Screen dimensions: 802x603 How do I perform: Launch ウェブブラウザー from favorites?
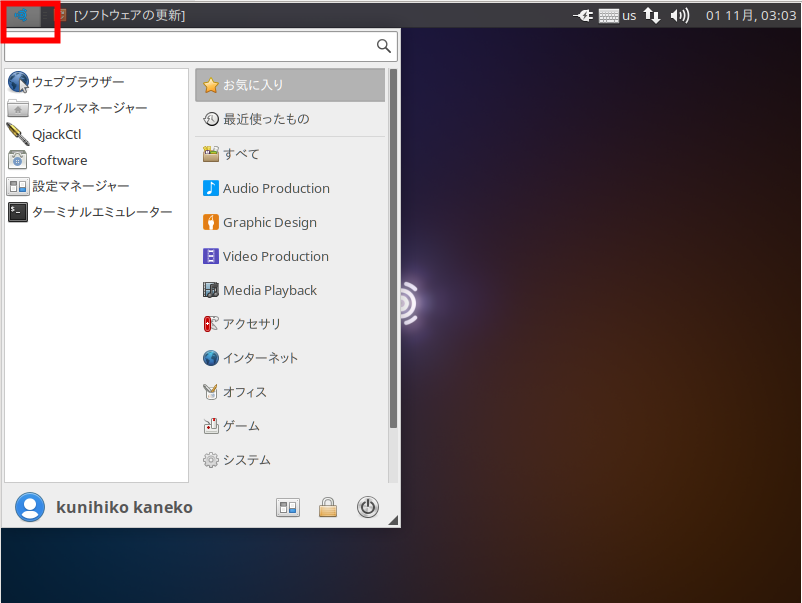click(x=96, y=82)
